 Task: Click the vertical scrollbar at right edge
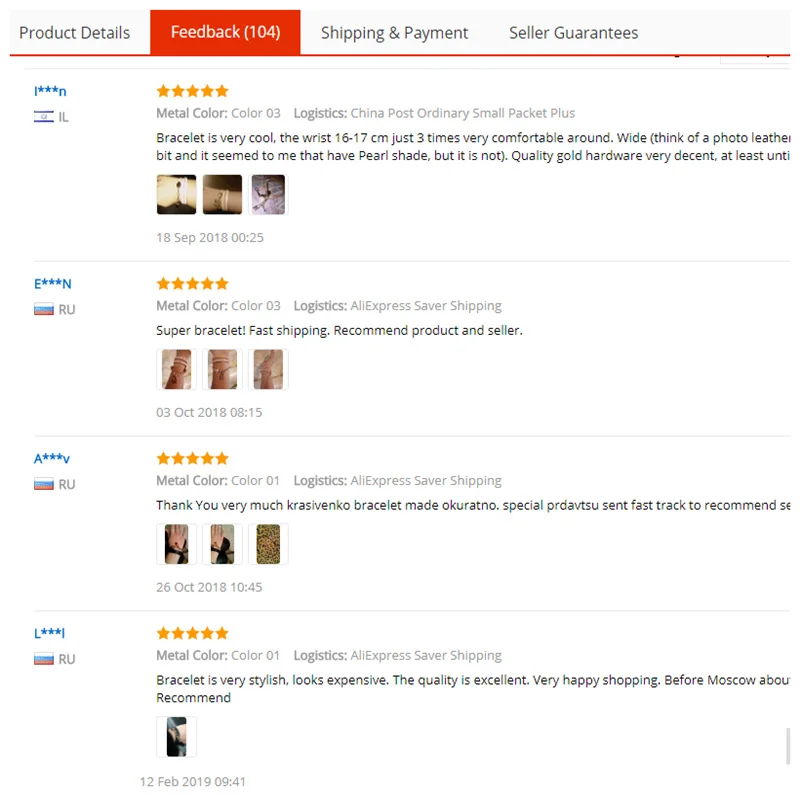pos(788,746)
